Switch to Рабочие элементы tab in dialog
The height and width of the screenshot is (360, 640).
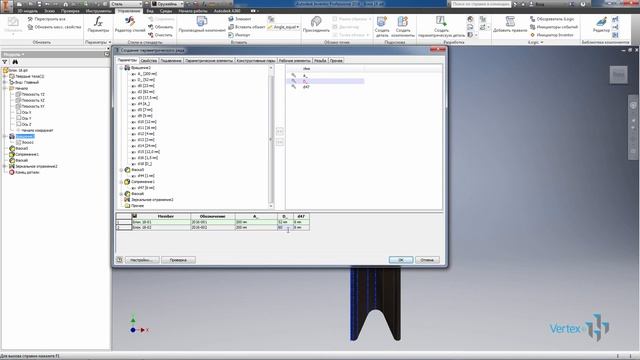click(295, 60)
